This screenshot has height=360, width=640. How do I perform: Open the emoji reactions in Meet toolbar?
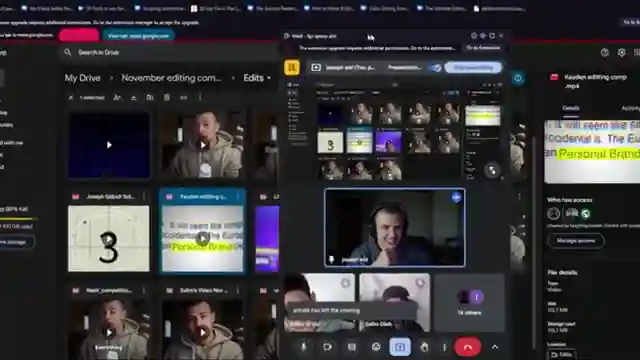tap(376, 347)
